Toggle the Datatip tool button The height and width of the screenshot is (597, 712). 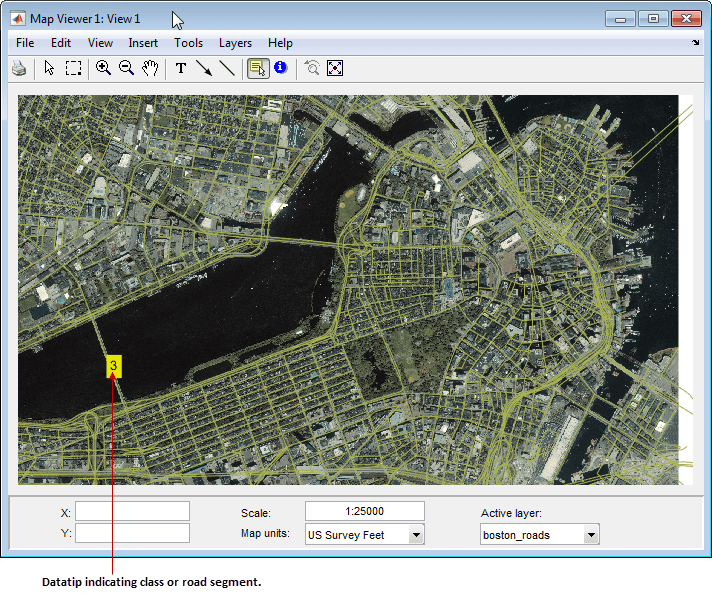pos(257,68)
